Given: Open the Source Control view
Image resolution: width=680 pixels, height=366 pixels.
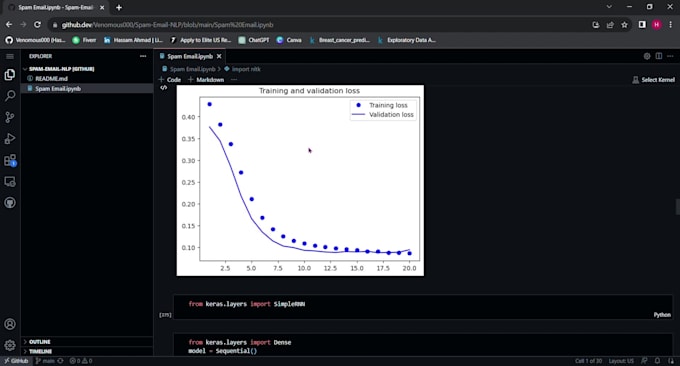Looking at the screenshot, I should pos(10,117).
